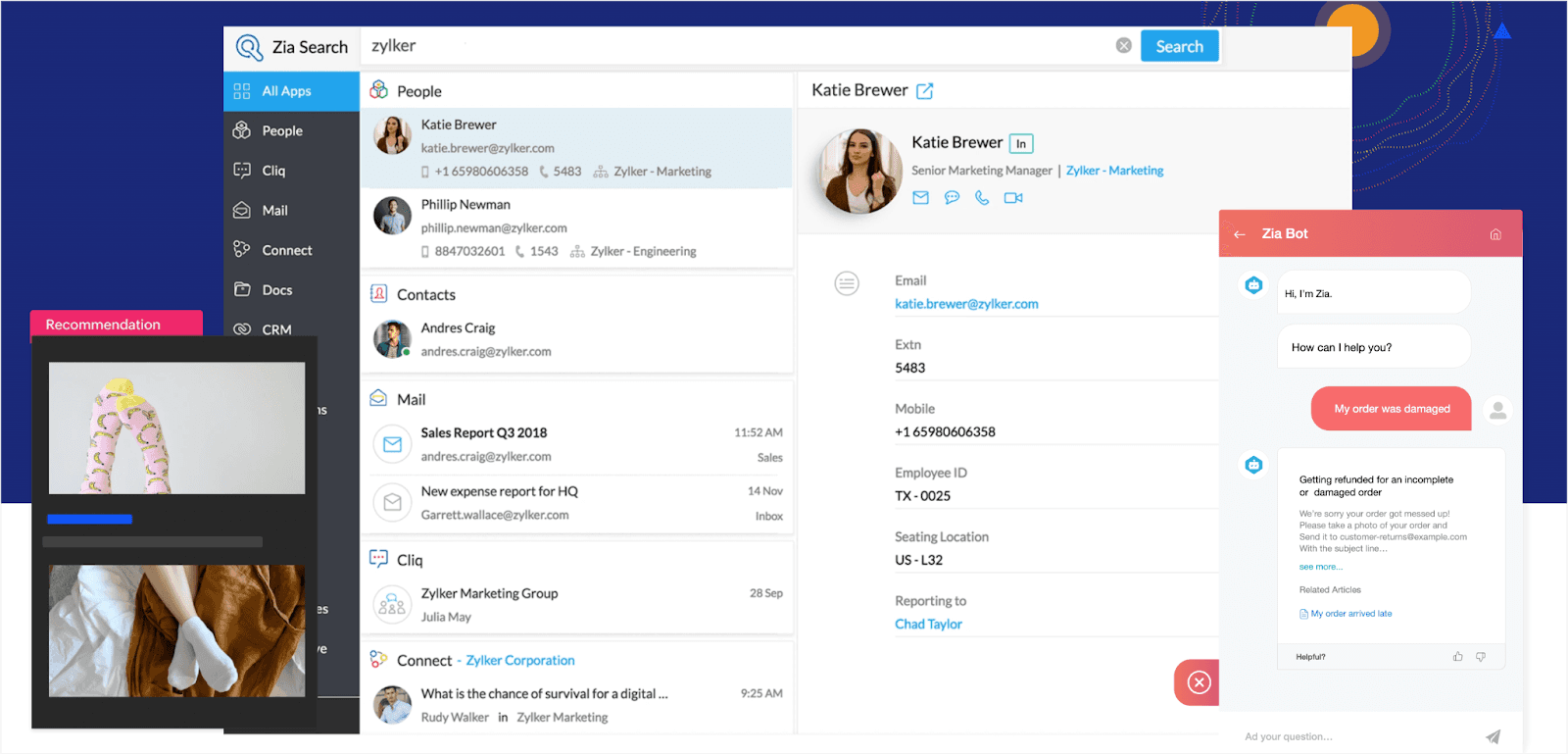The height and width of the screenshot is (754, 1568).
Task: Click the blue bar under banana socks
Action: (89, 519)
